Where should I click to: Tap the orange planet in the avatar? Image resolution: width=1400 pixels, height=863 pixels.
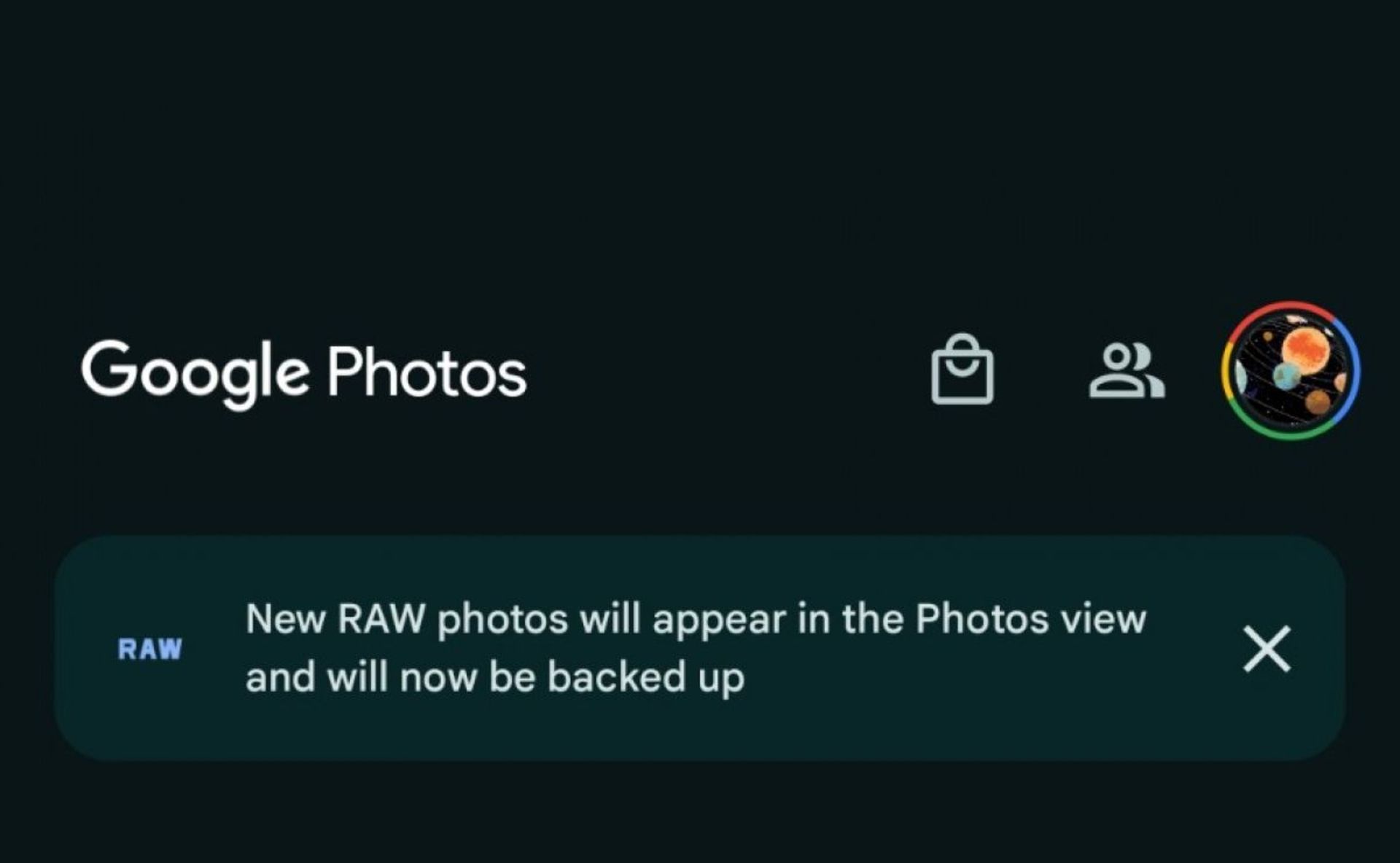coord(1307,349)
